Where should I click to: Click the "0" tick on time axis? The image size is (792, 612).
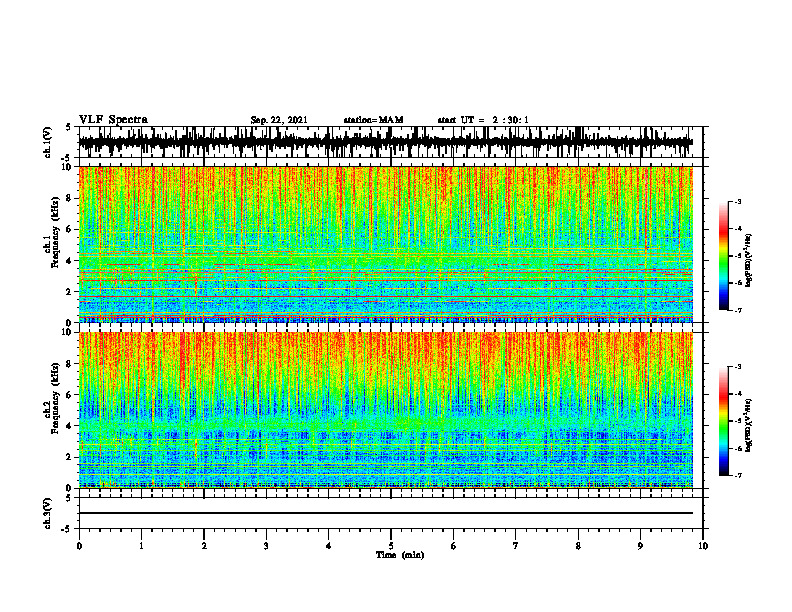[79, 546]
